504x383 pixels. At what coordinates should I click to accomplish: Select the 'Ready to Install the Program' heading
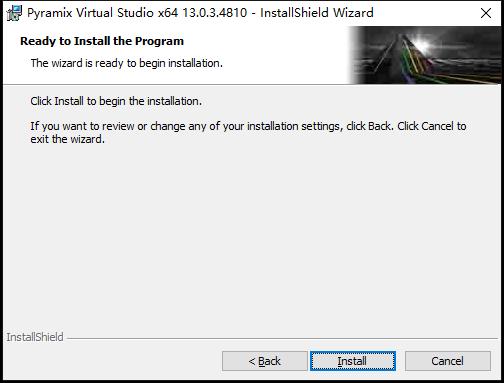(102, 41)
